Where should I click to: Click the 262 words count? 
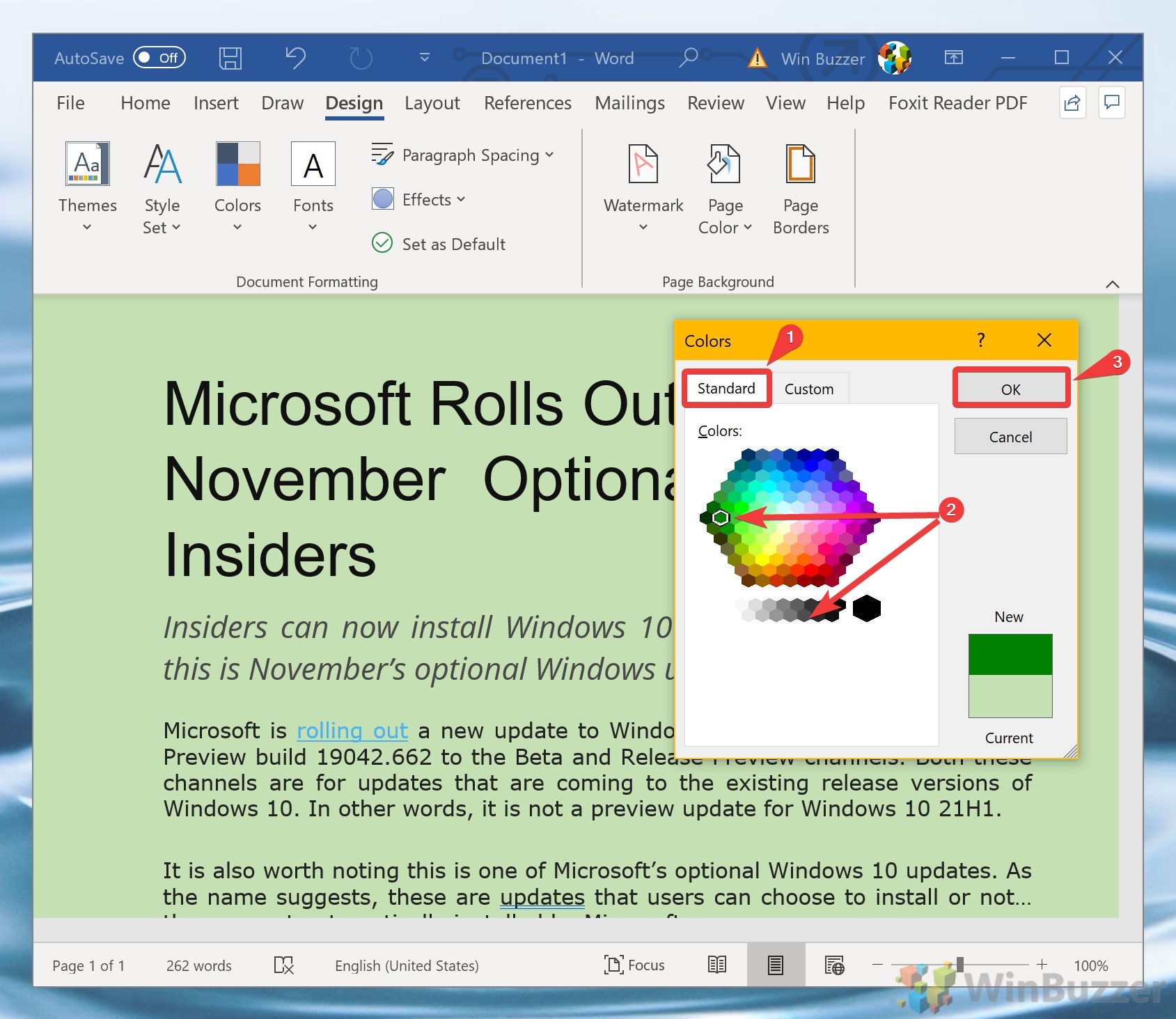[199, 965]
